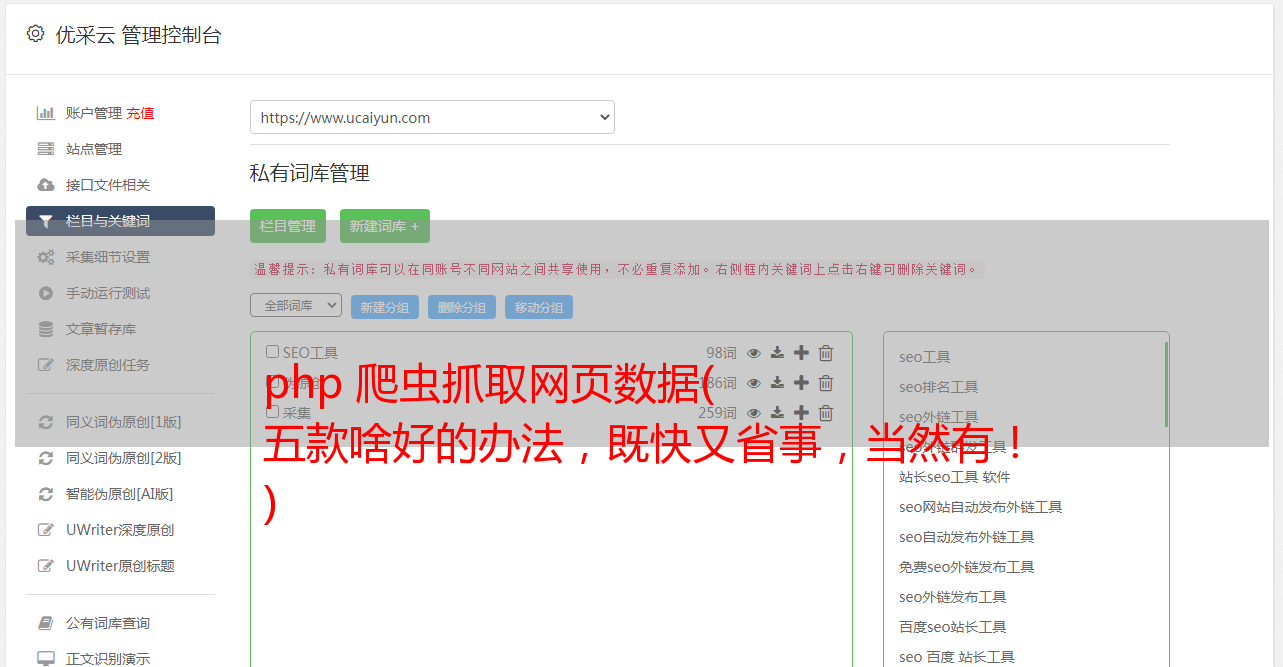1283x667 pixels.
Task: Go to 同义词伪原创[2版]
Action: pyautogui.click(x=124, y=458)
